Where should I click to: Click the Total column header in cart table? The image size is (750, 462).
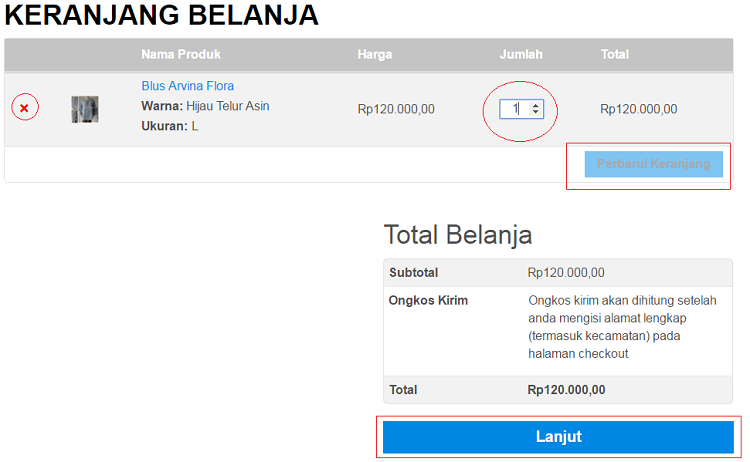[615, 54]
